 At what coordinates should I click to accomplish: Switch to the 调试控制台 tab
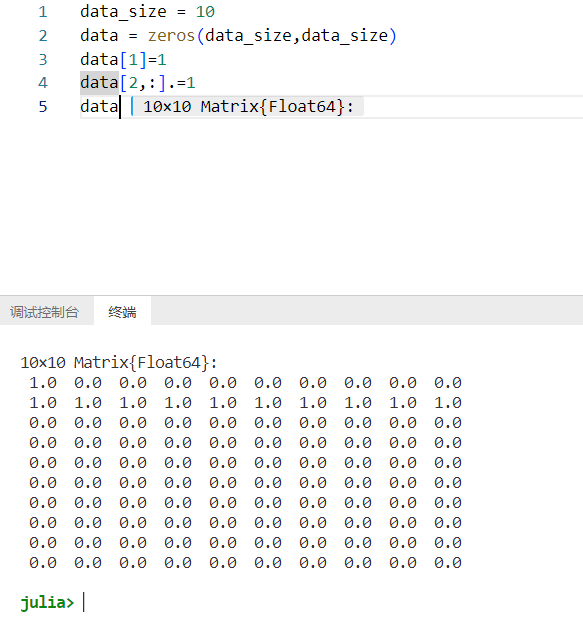tap(44, 312)
